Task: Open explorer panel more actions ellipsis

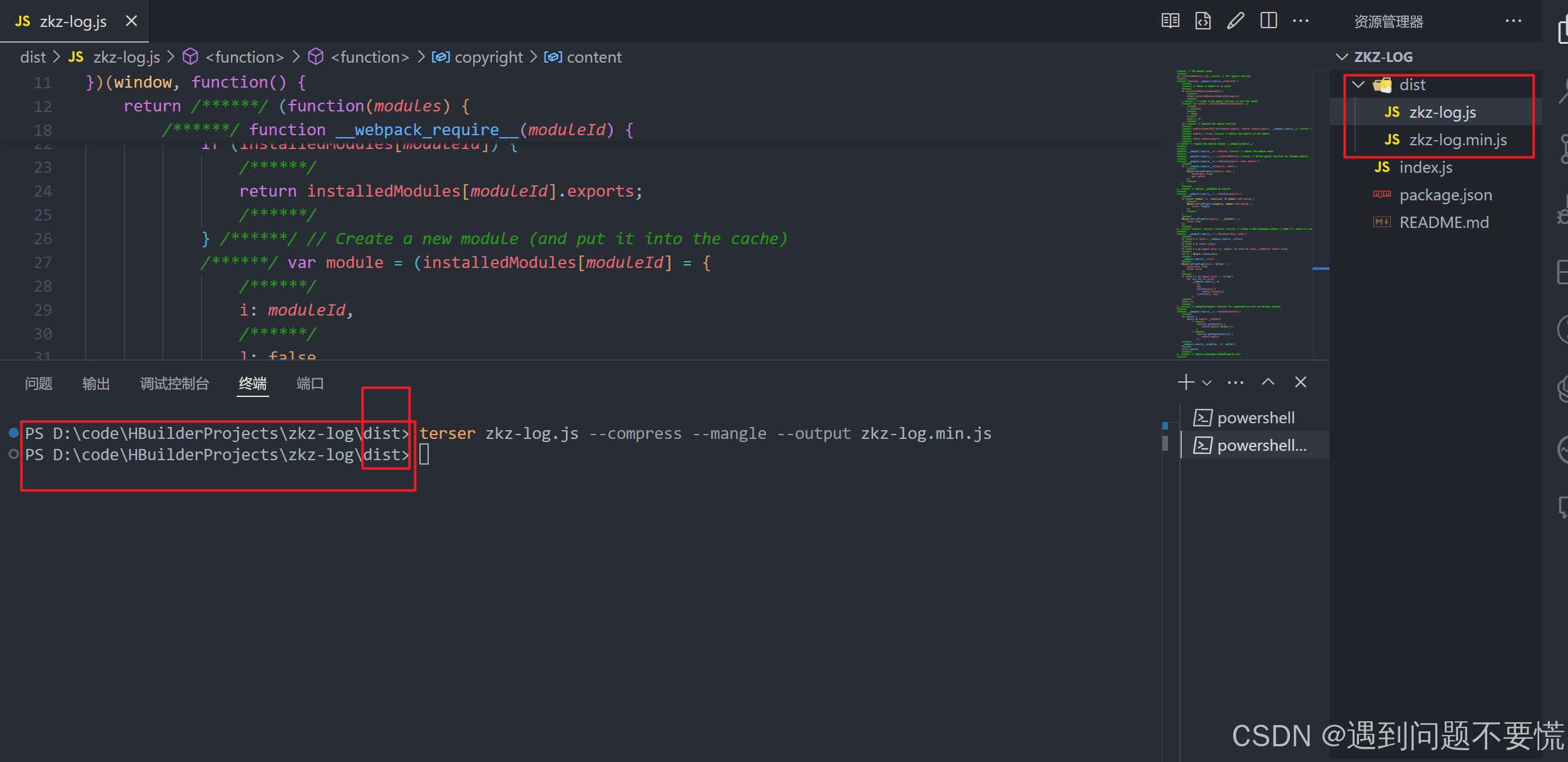Action: click(x=1513, y=21)
